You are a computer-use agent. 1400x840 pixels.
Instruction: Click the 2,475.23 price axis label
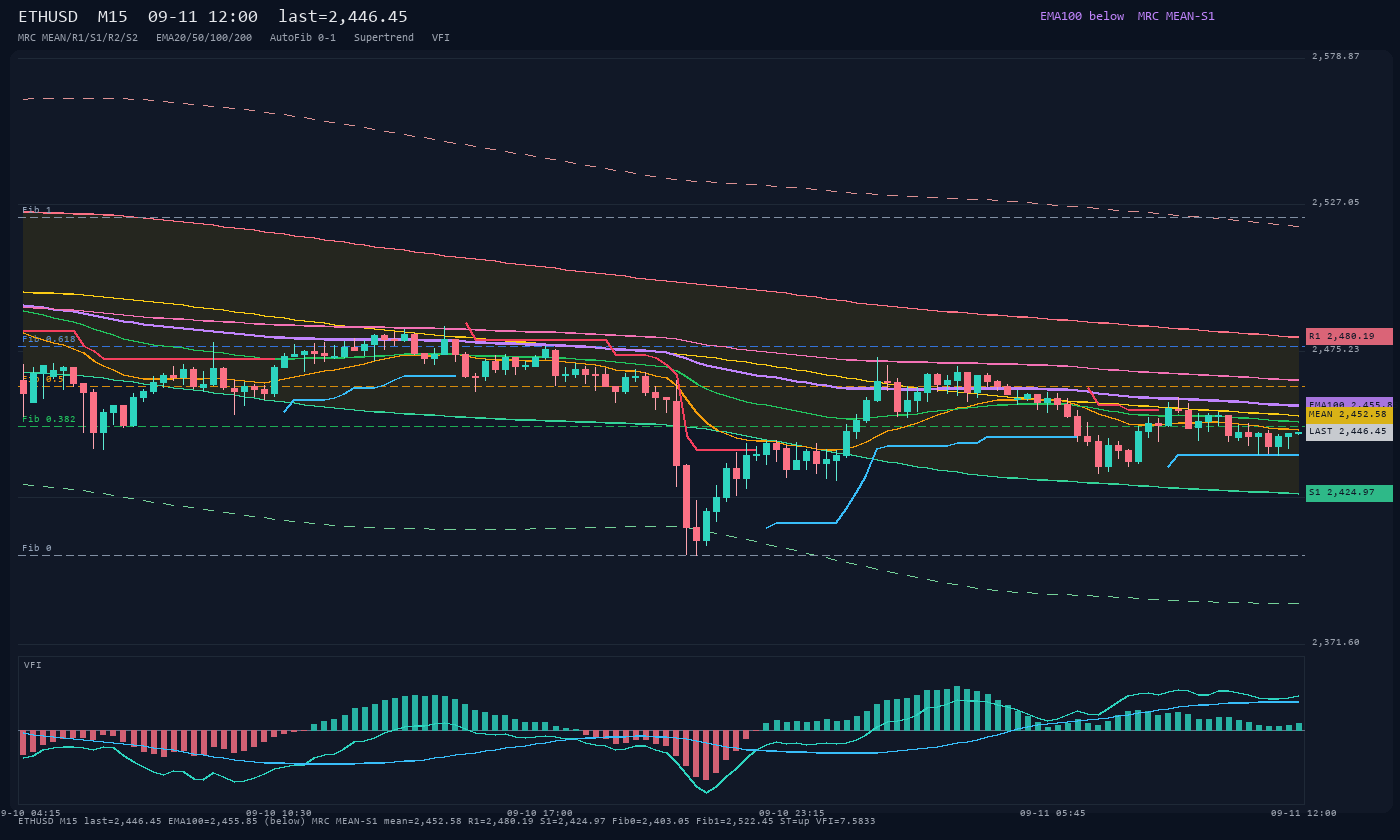tap(1336, 349)
